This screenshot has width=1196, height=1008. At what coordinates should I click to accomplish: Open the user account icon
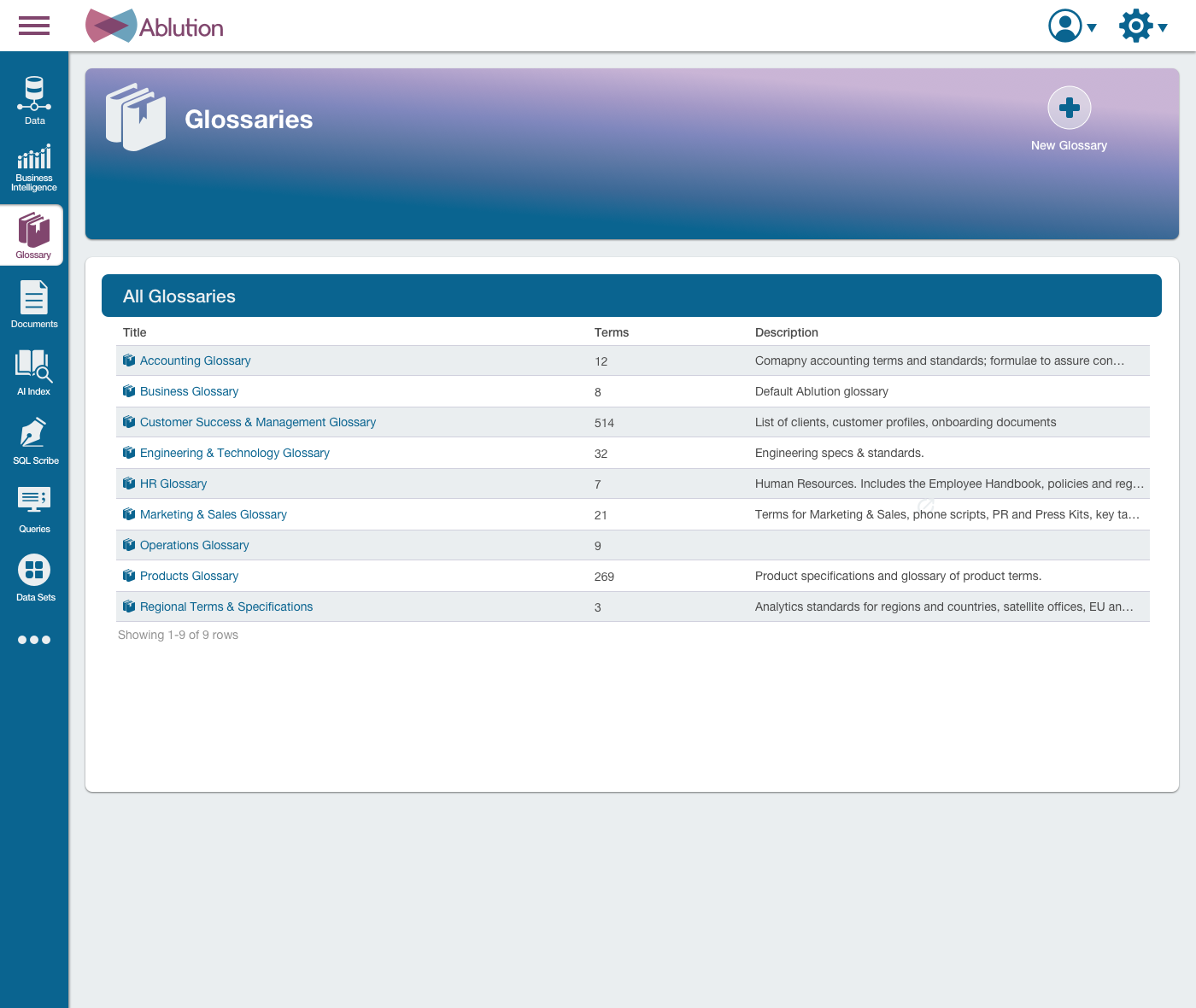[x=1064, y=26]
